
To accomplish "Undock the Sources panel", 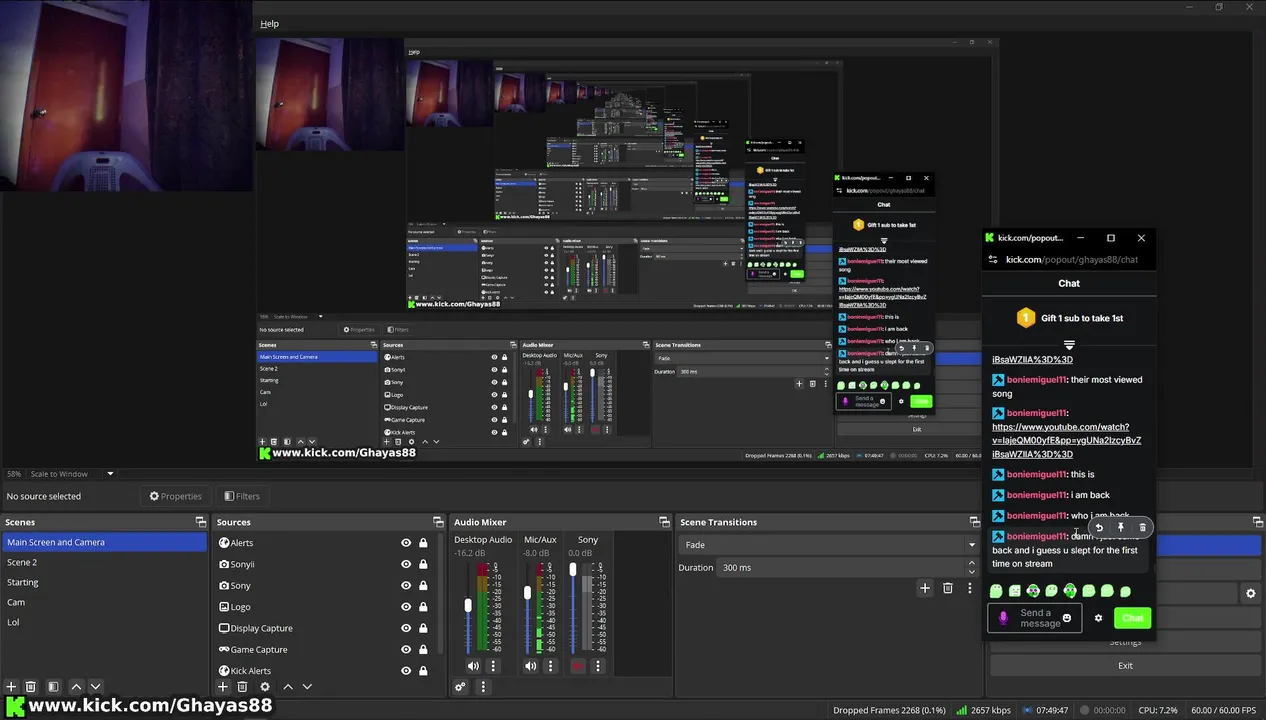I will tap(438, 522).
